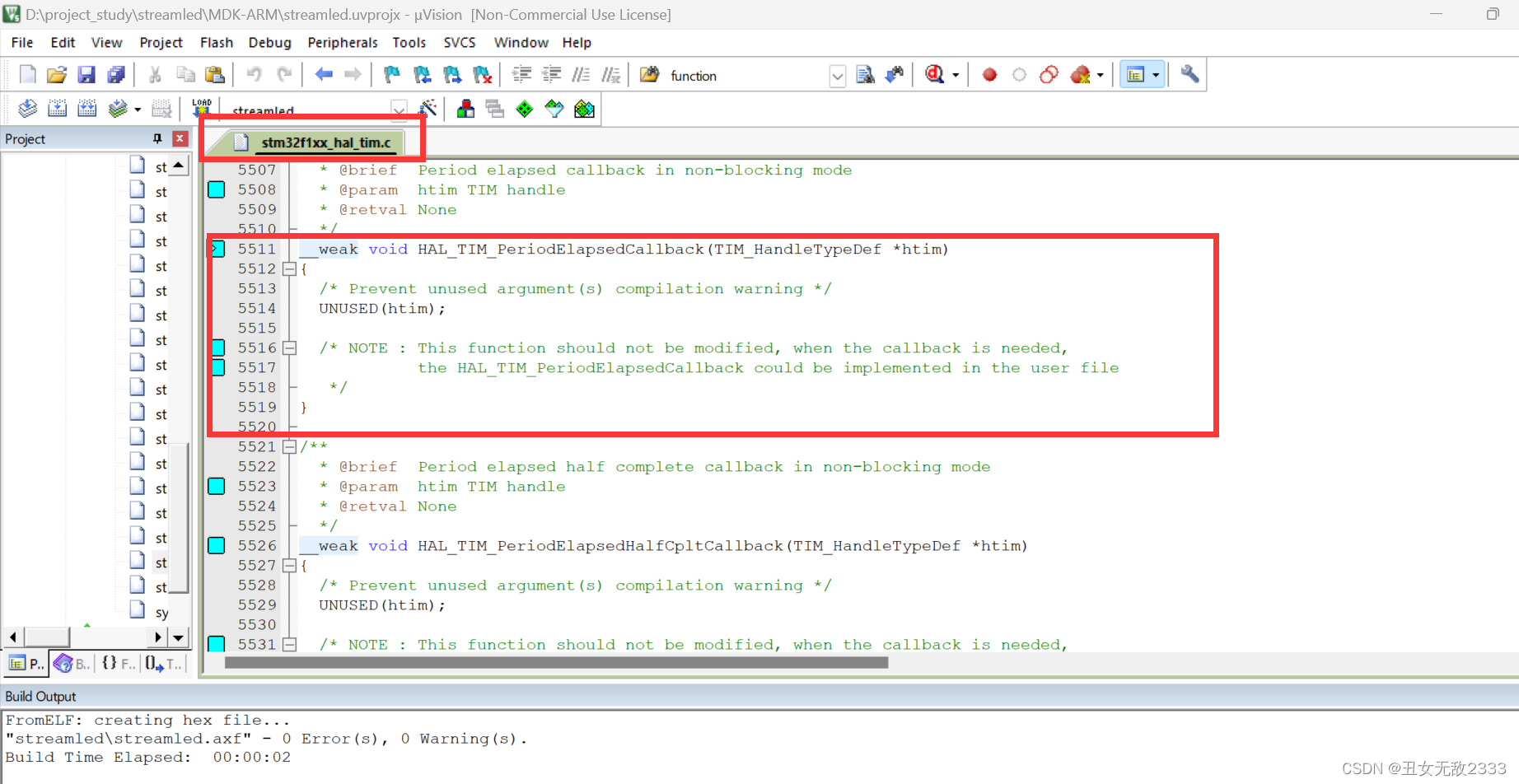Collapse the comment block at line 5521
The height and width of the screenshot is (784, 1519).
[x=289, y=446]
